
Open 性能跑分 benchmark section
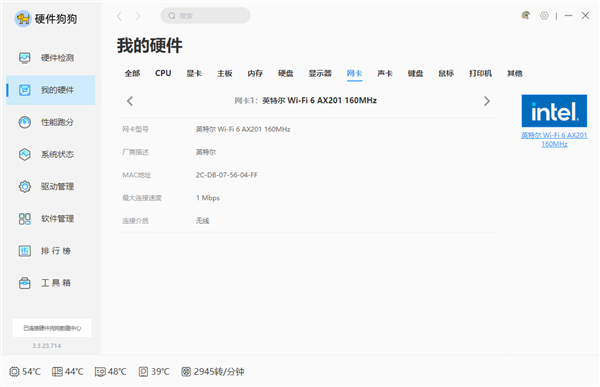[x=51, y=122]
